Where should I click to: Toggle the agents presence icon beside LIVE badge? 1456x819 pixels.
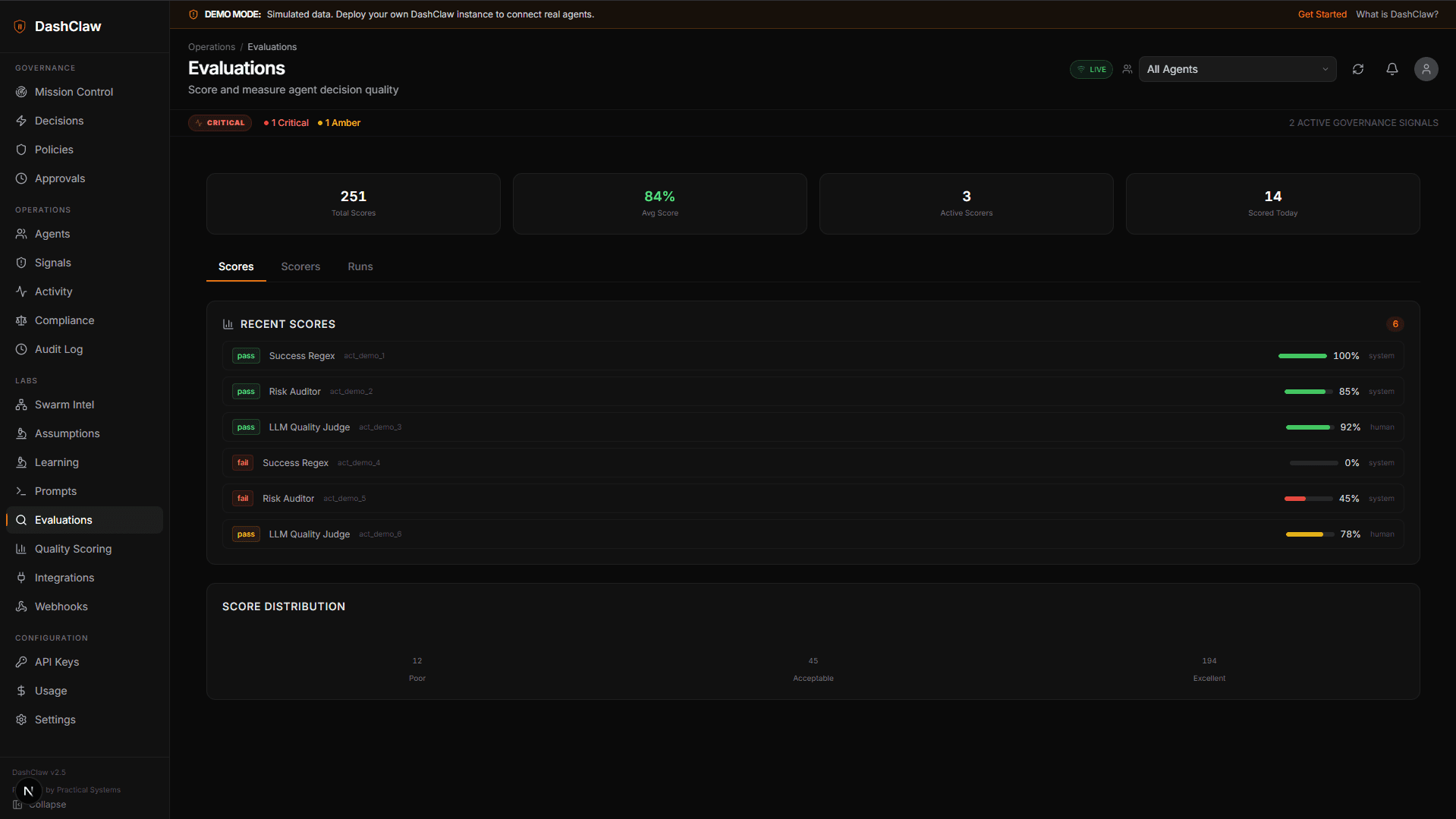[1127, 69]
